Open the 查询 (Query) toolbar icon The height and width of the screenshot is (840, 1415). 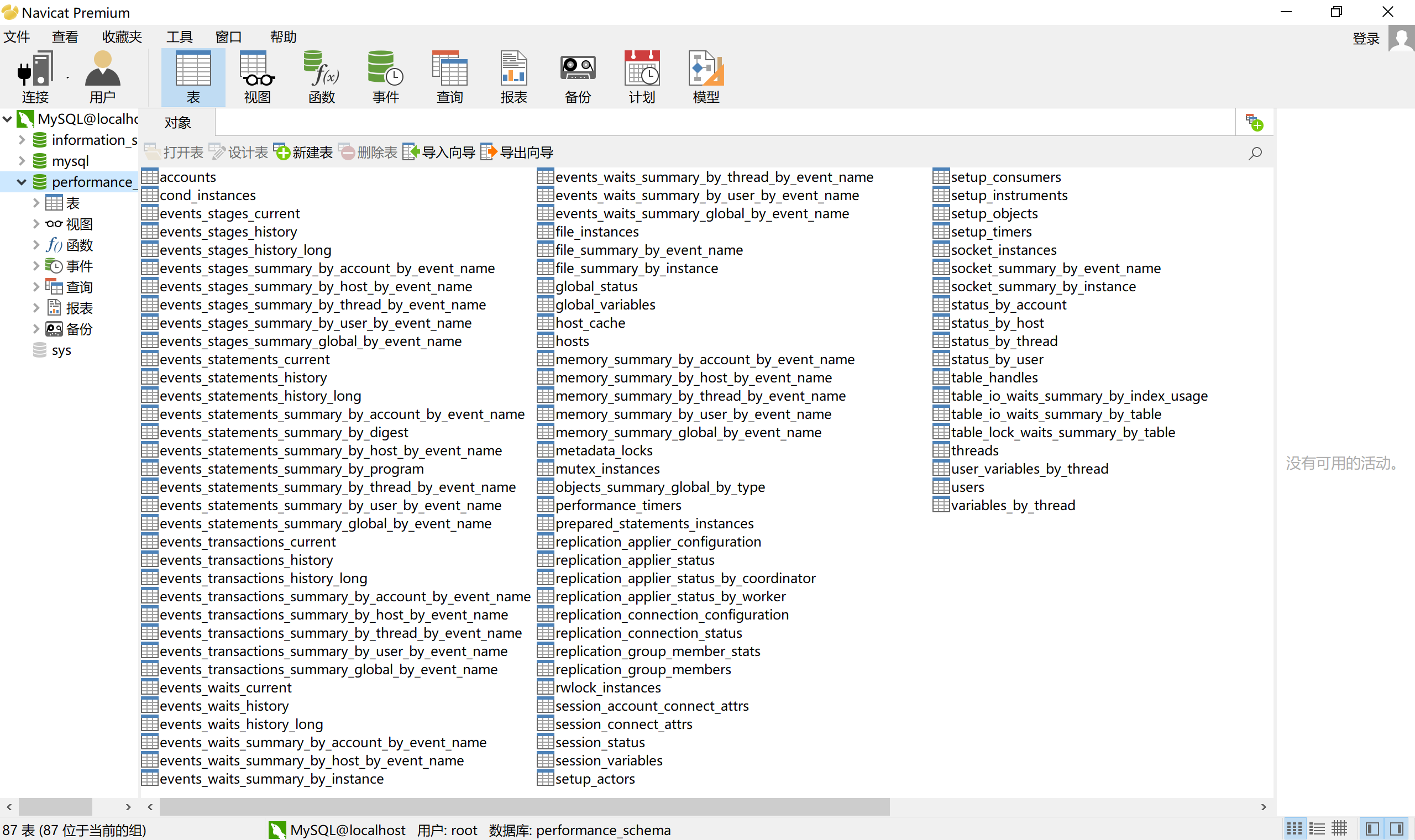coord(449,76)
